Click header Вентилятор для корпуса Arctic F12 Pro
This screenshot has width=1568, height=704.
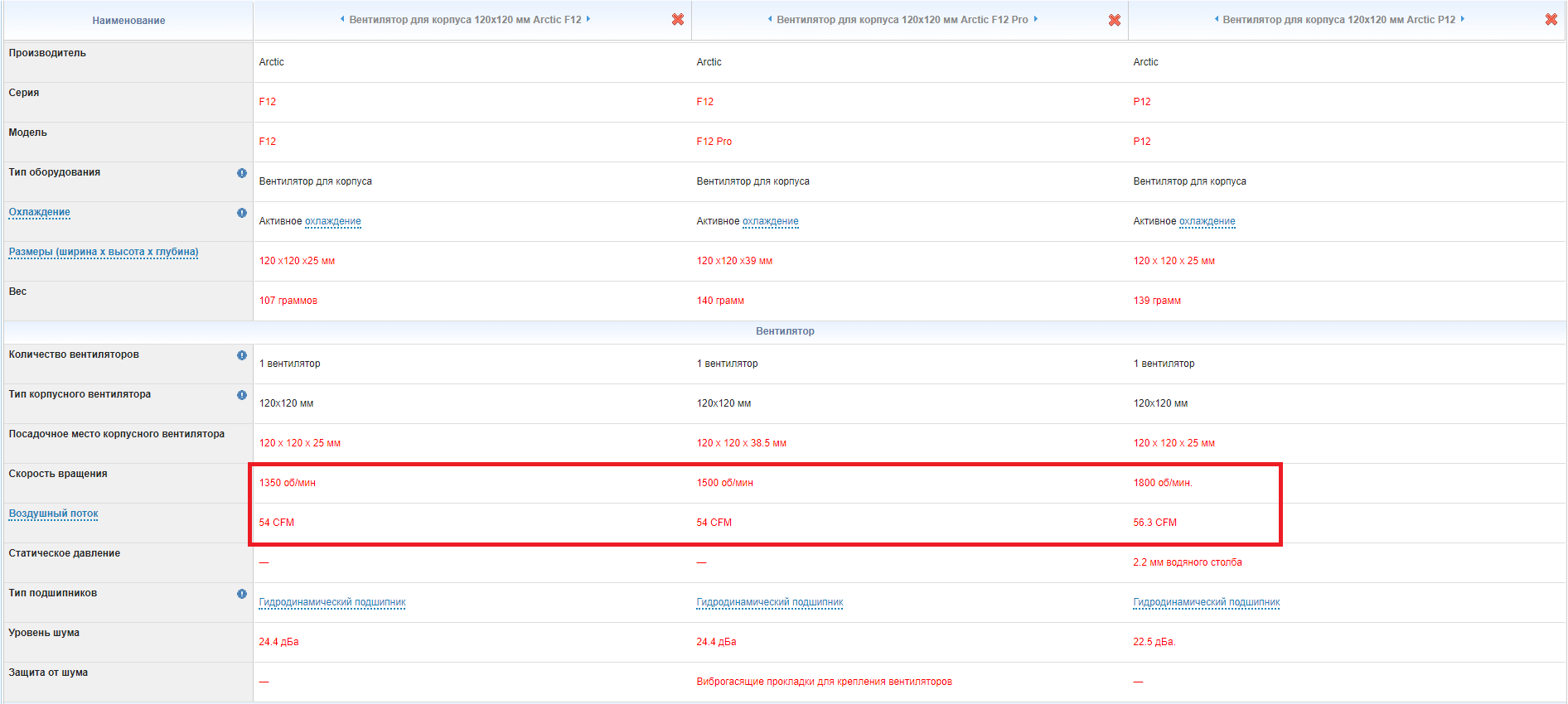(x=902, y=19)
